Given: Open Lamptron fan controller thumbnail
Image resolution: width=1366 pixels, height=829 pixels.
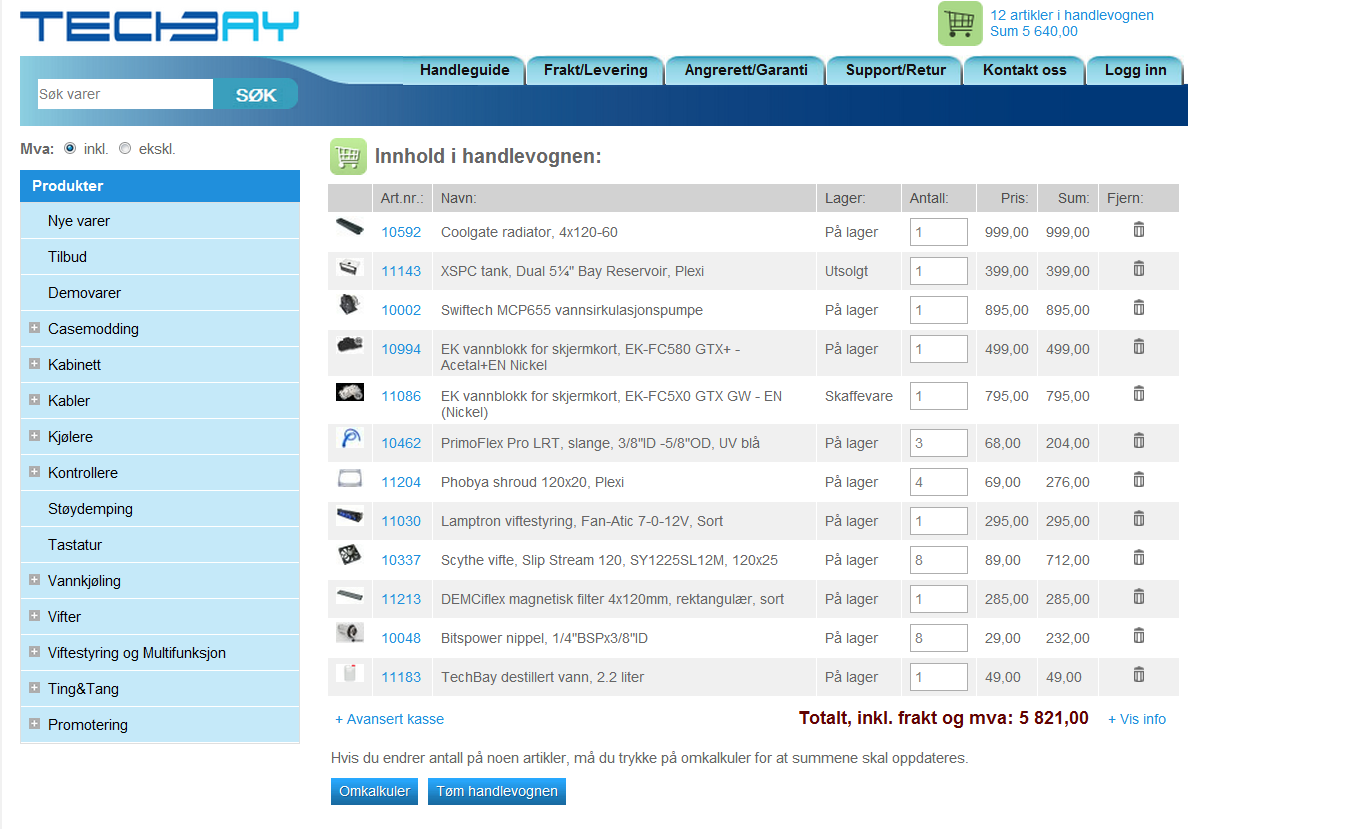Looking at the screenshot, I should pyautogui.click(x=350, y=517).
